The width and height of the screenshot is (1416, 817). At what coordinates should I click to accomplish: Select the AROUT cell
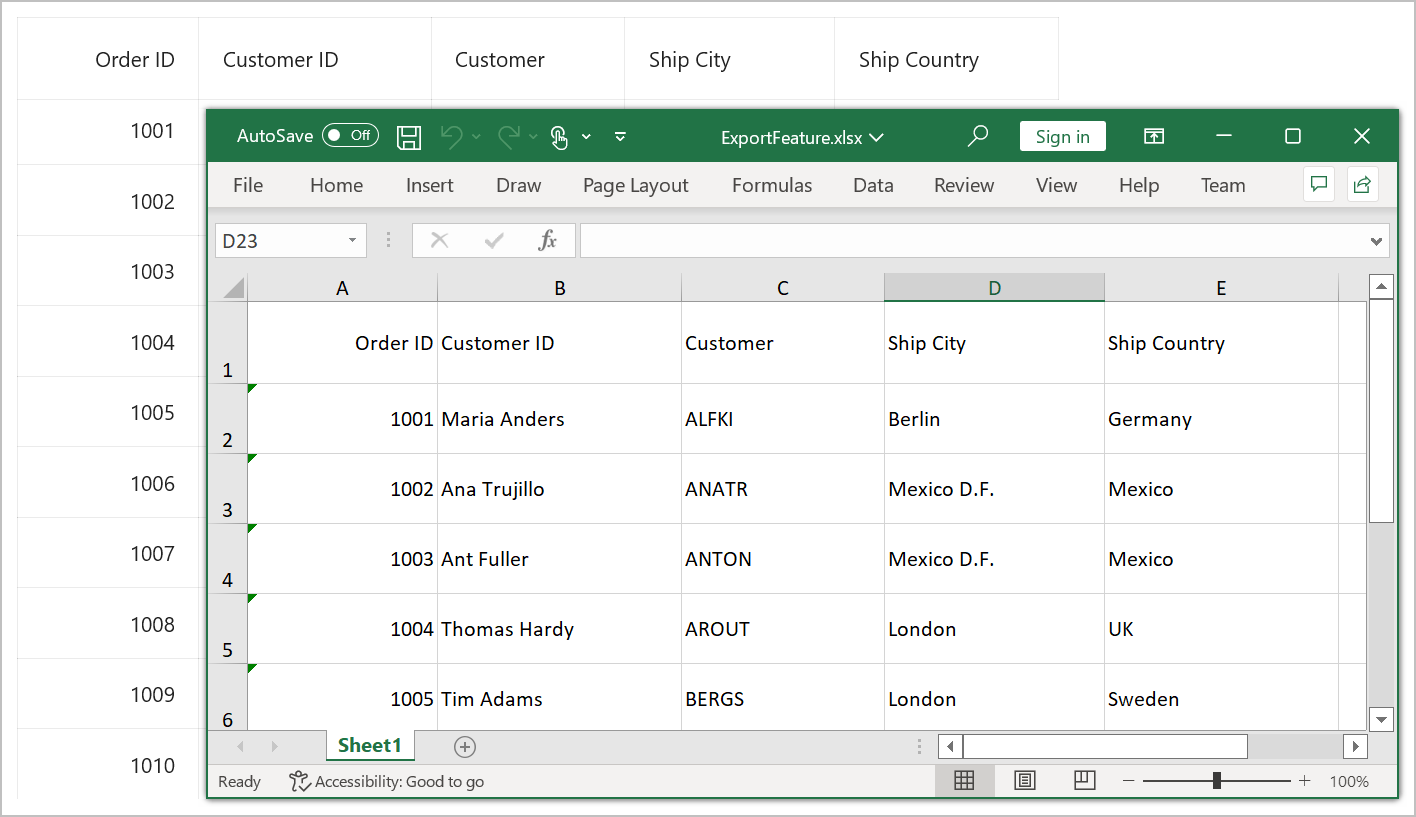[783, 629]
